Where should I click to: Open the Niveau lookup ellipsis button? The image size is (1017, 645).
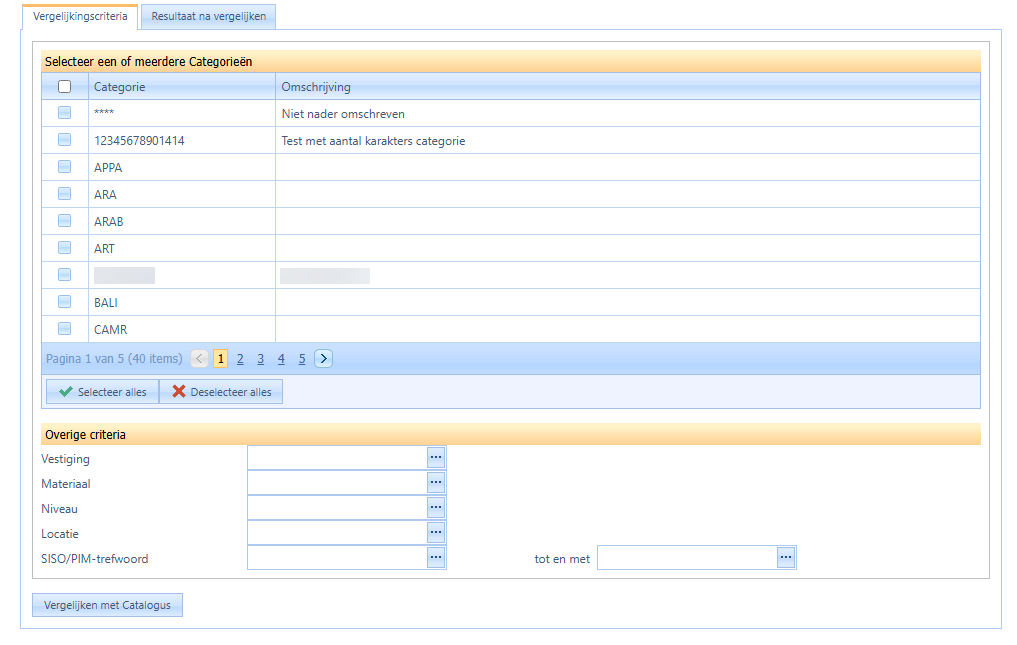click(436, 507)
